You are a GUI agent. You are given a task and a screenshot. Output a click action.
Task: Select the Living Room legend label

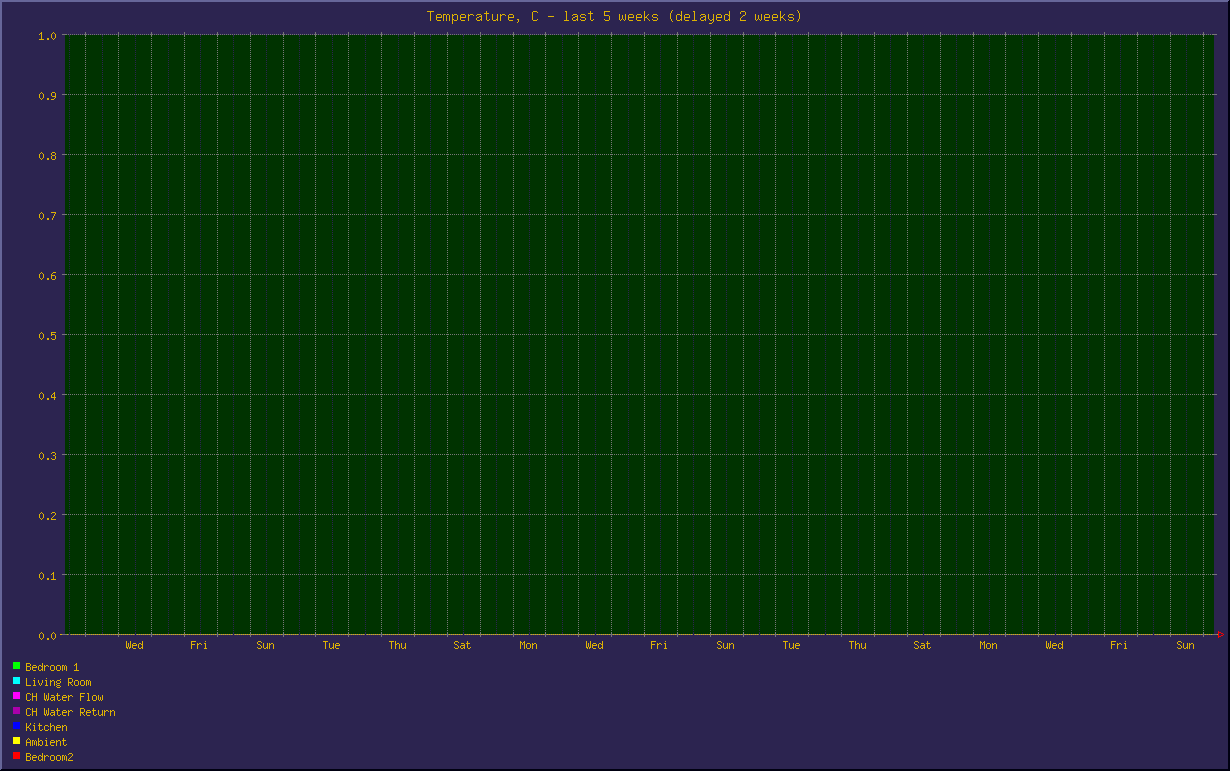tap(58, 682)
